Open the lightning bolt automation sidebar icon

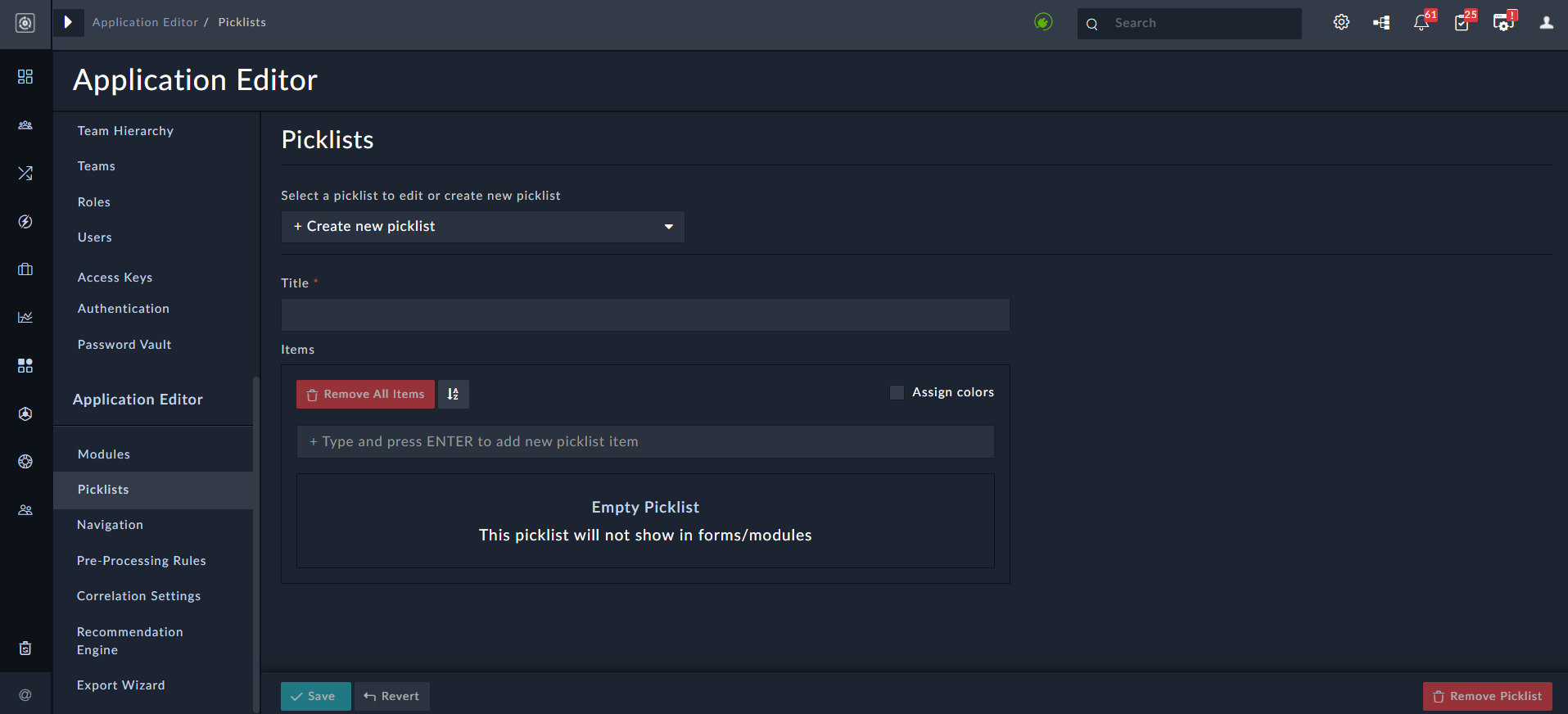click(25, 222)
